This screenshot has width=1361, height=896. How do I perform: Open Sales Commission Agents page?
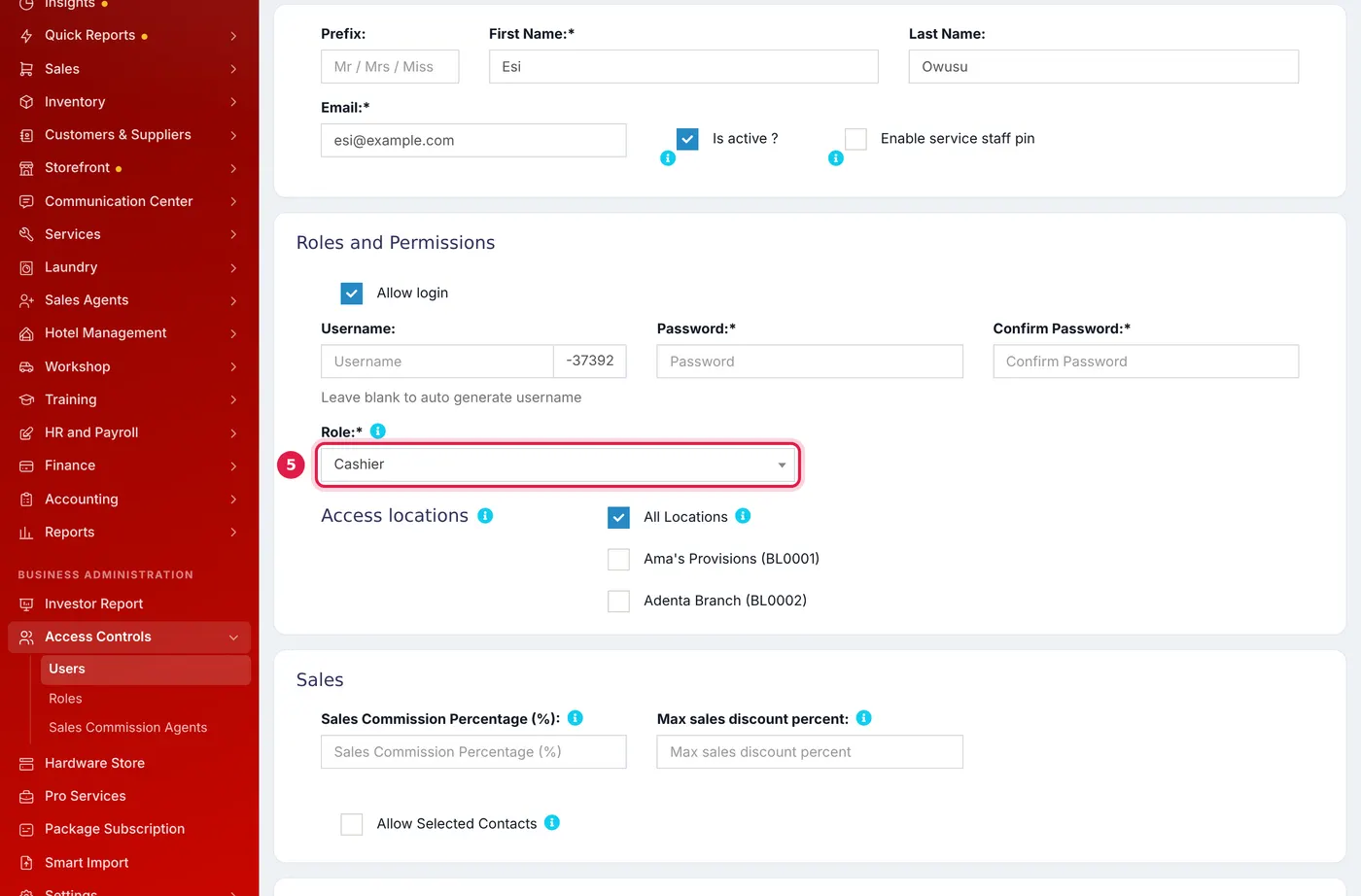point(128,728)
